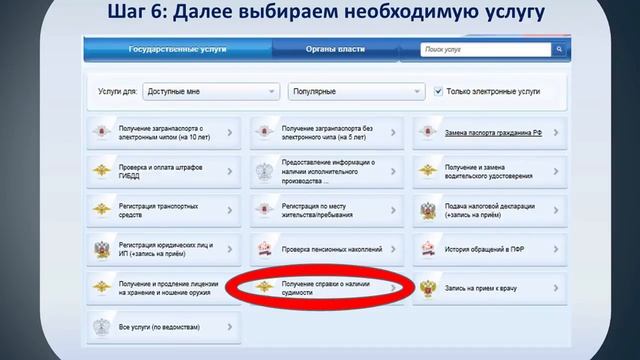Click chevron of штрафов ГИБДД card
This screenshot has height=360, width=640.
coord(230,171)
